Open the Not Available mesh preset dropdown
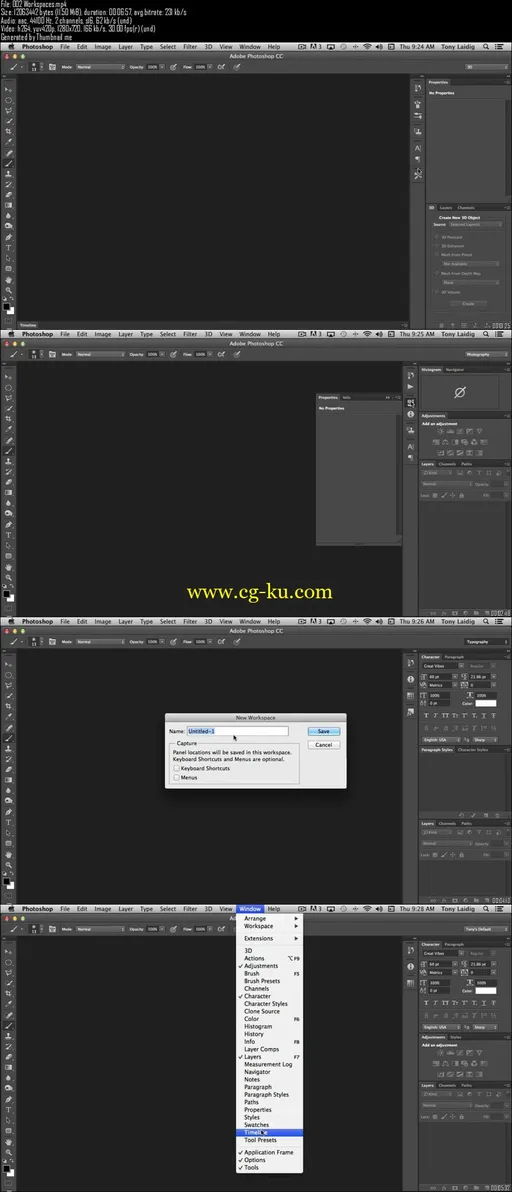This screenshot has width=512, height=1192. pos(471,264)
